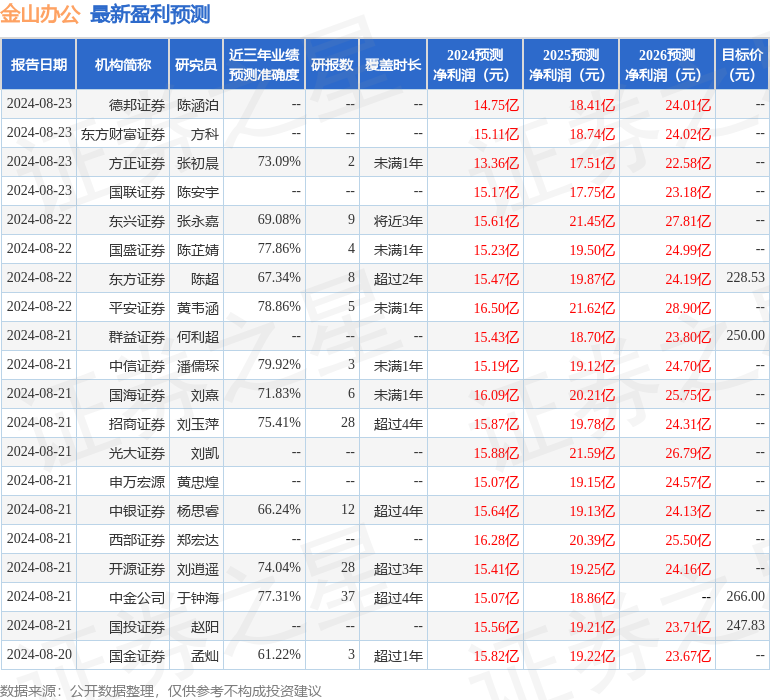Image resolution: width=770 pixels, height=700 pixels.
Task: Click accuracy value 79.92%
Action: tap(279, 364)
